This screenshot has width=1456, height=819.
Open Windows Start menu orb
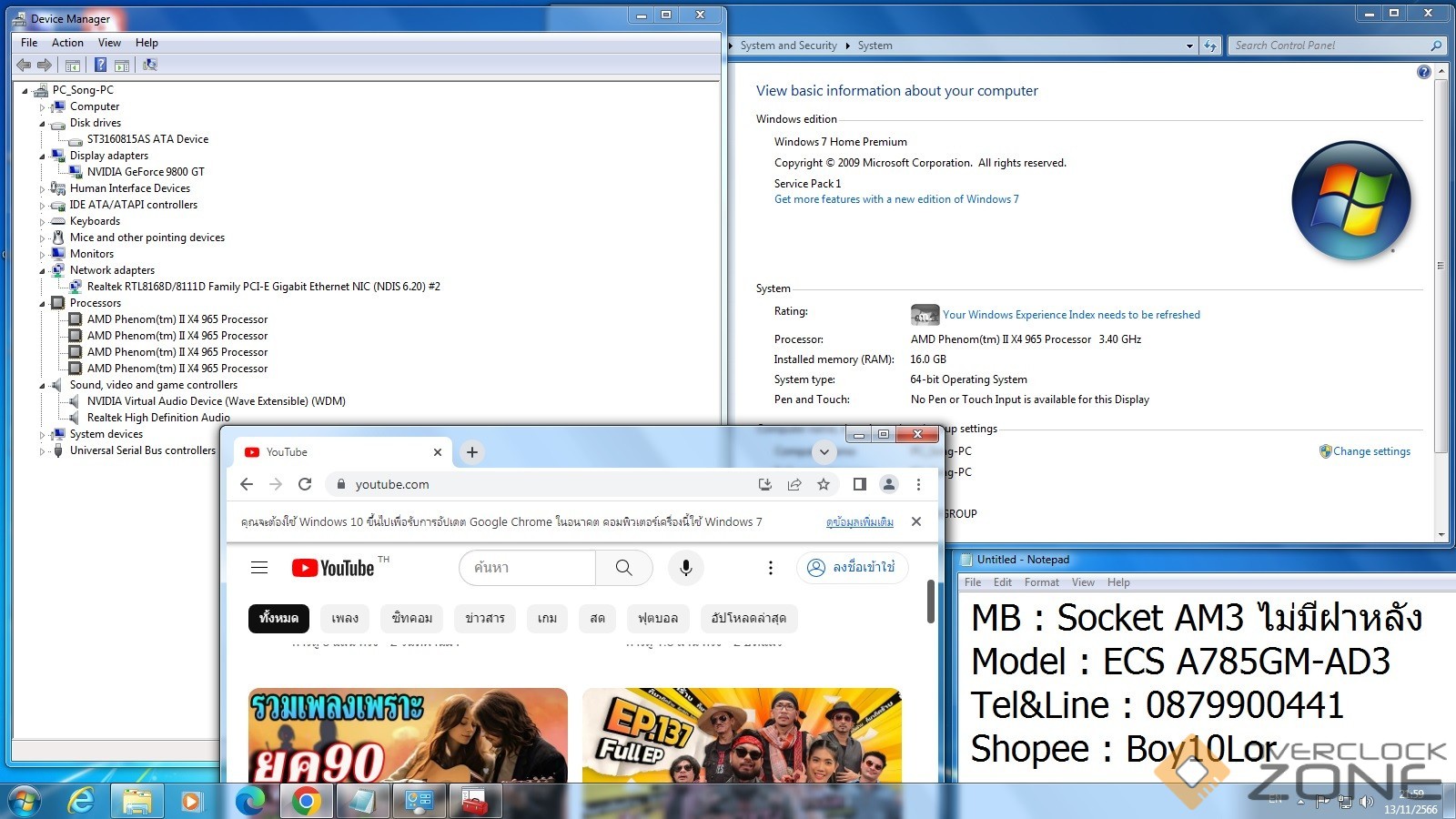click(x=25, y=801)
